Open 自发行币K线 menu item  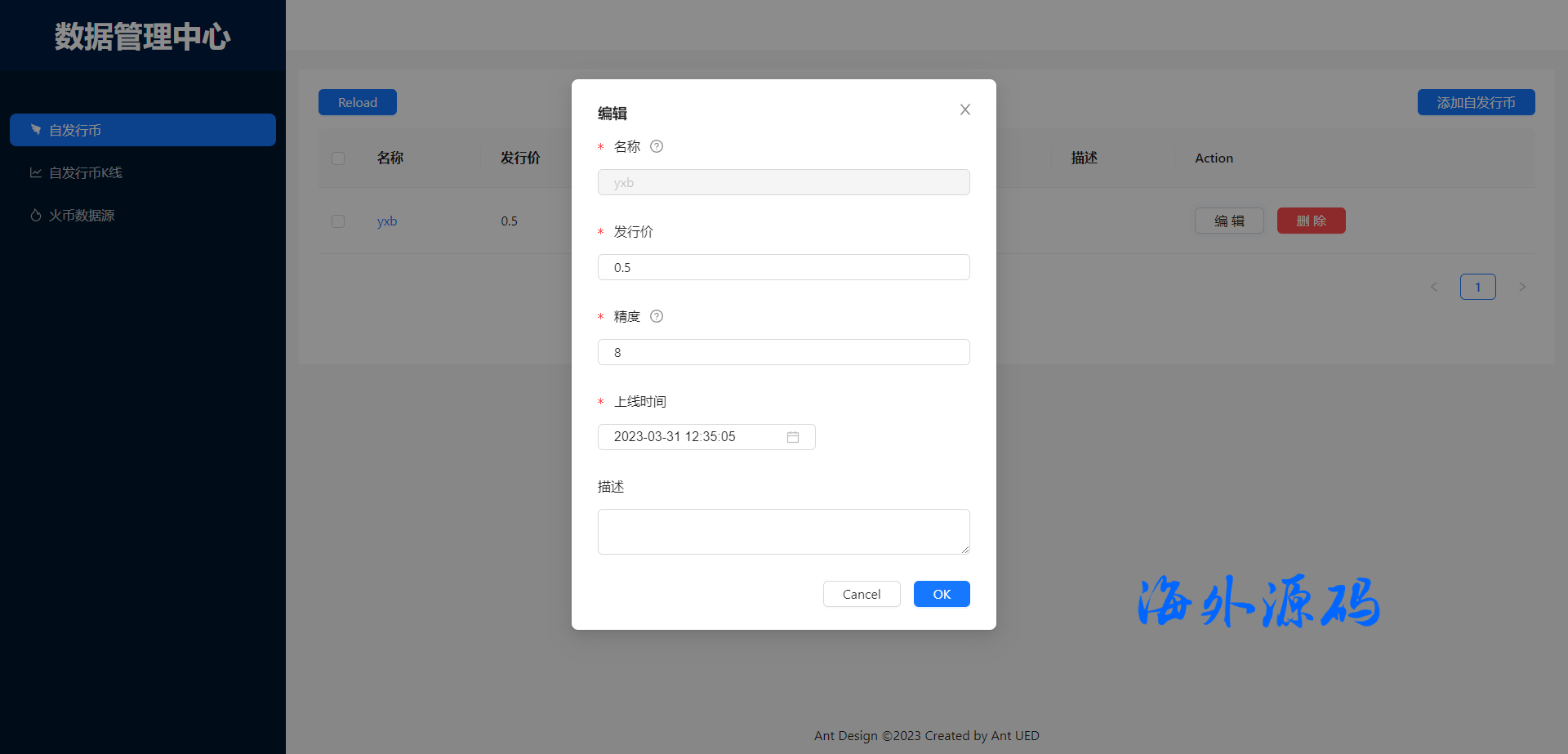[86, 172]
